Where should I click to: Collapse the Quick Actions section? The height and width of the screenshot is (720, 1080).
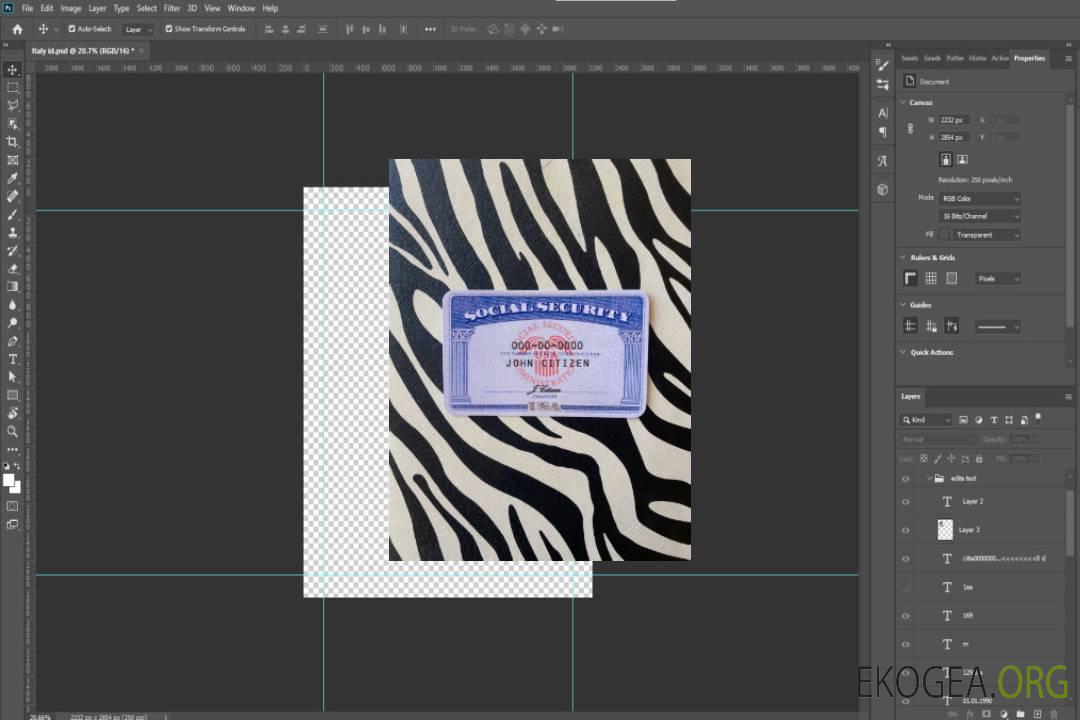point(903,352)
